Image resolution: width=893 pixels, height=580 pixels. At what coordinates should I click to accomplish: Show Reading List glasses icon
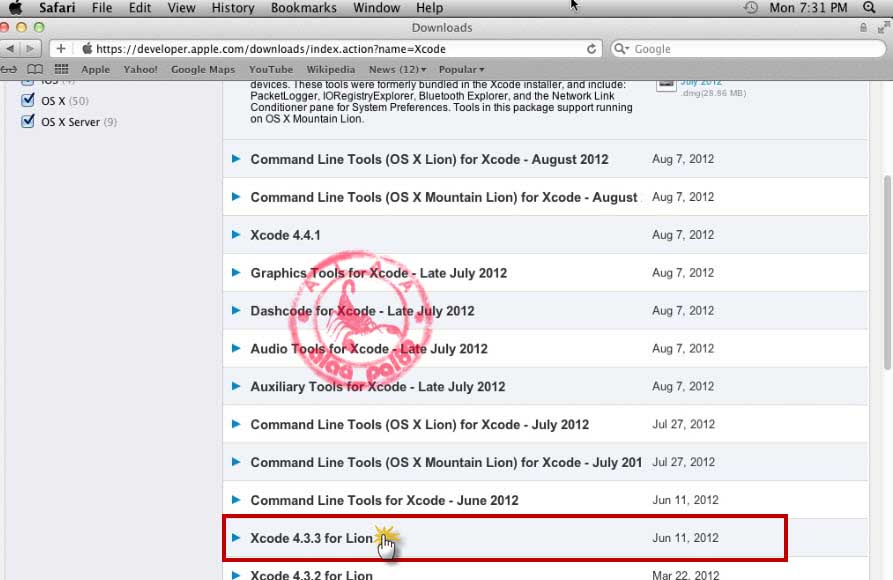pos(9,70)
